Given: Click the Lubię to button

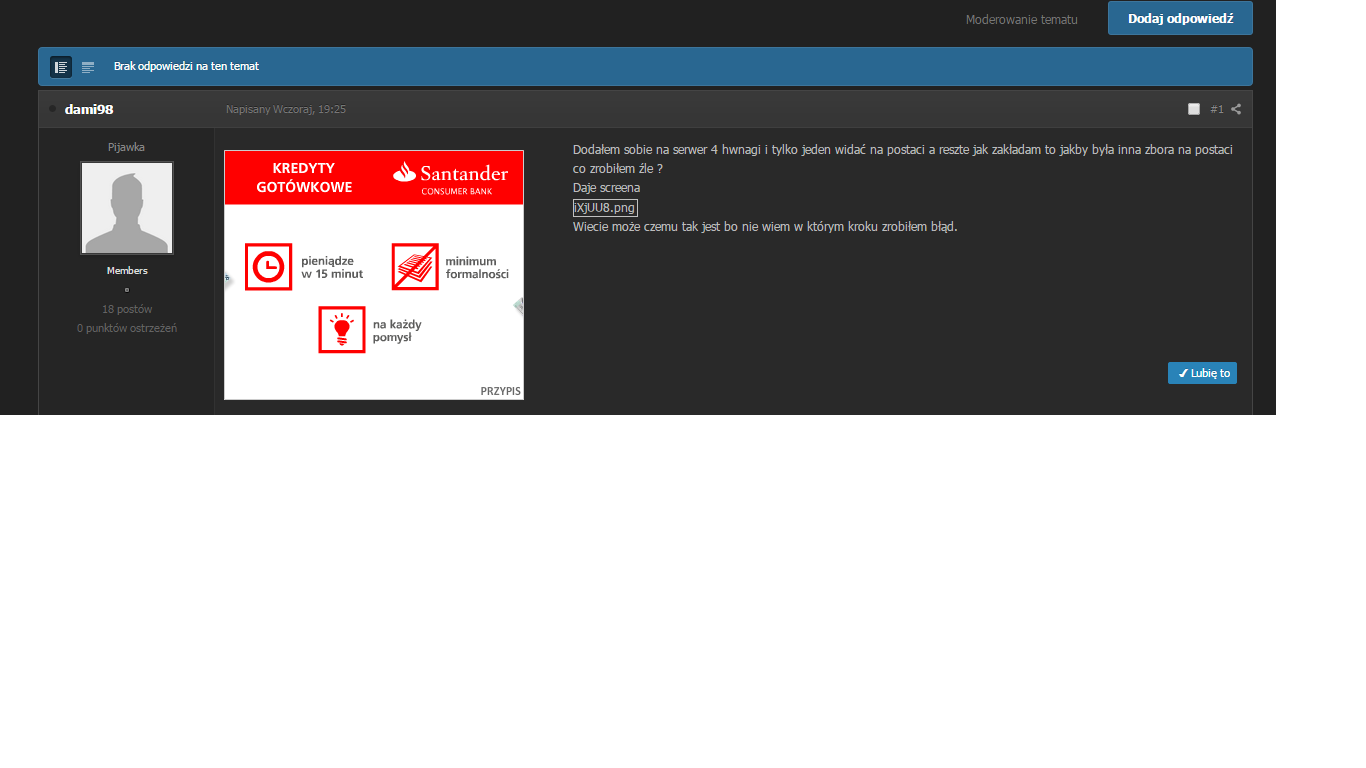Looking at the screenshot, I should [1202, 373].
